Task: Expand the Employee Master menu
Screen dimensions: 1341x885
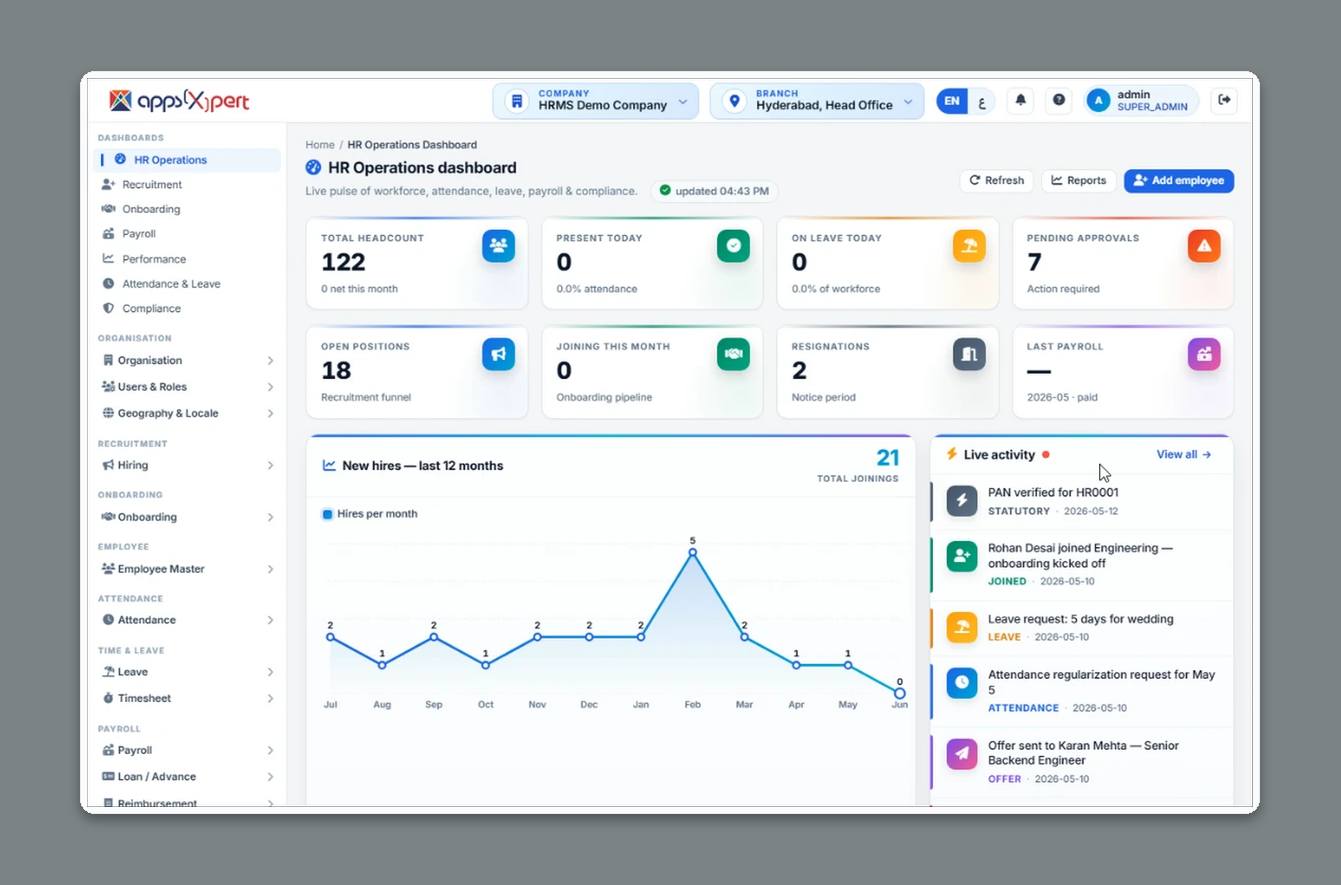Action: point(188,569)
